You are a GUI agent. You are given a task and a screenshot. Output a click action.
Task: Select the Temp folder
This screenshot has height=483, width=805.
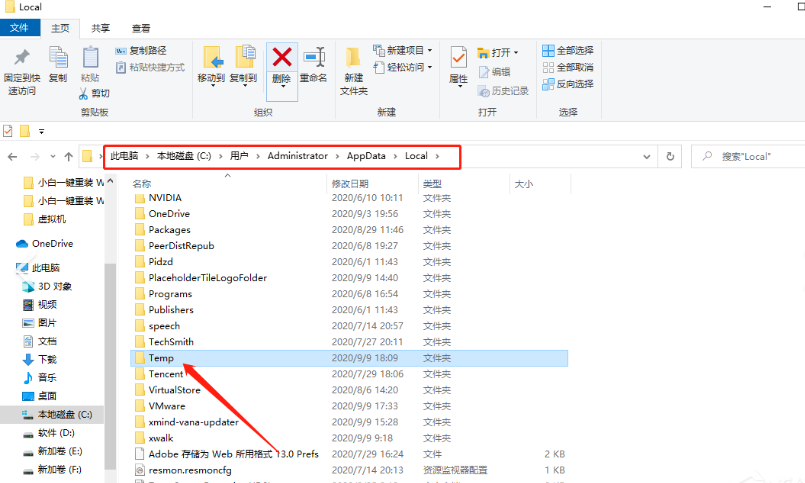[x=349, y=358]
